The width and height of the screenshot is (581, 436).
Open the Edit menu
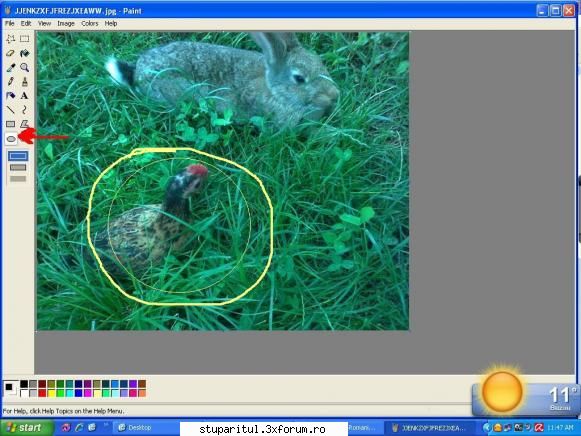[x=26, y=23]
